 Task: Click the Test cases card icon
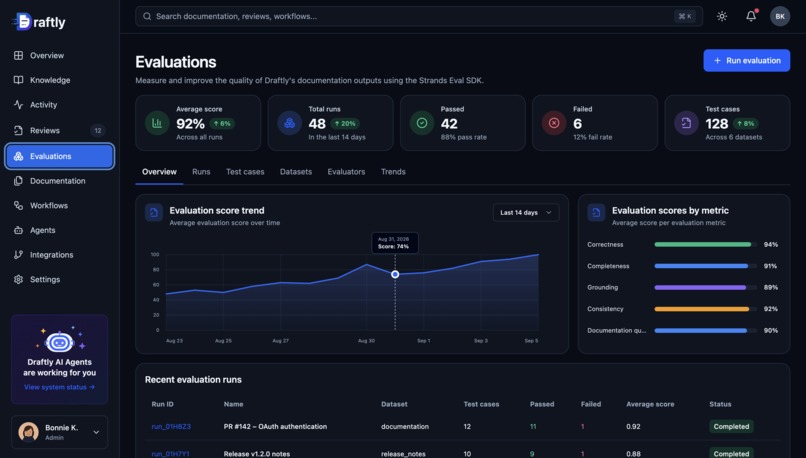coord(686,123)
